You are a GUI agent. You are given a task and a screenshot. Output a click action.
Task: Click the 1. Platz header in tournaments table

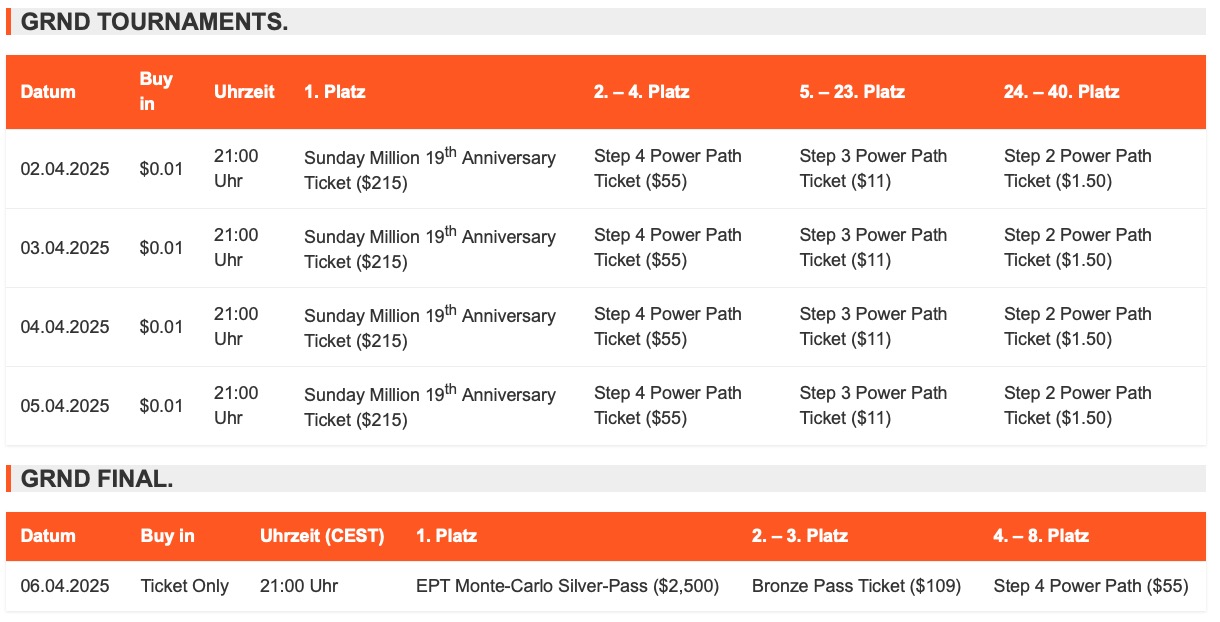[335, 92]
